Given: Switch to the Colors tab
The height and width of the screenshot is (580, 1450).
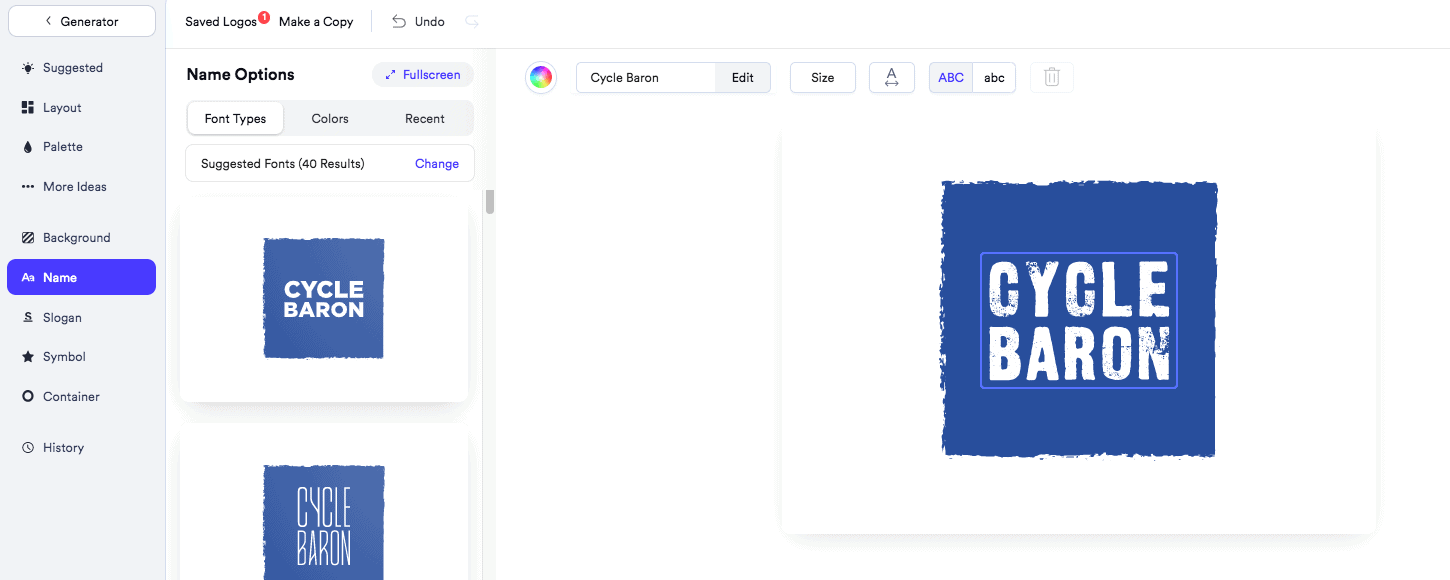Looking at the screenshot, I should [330, 119].
